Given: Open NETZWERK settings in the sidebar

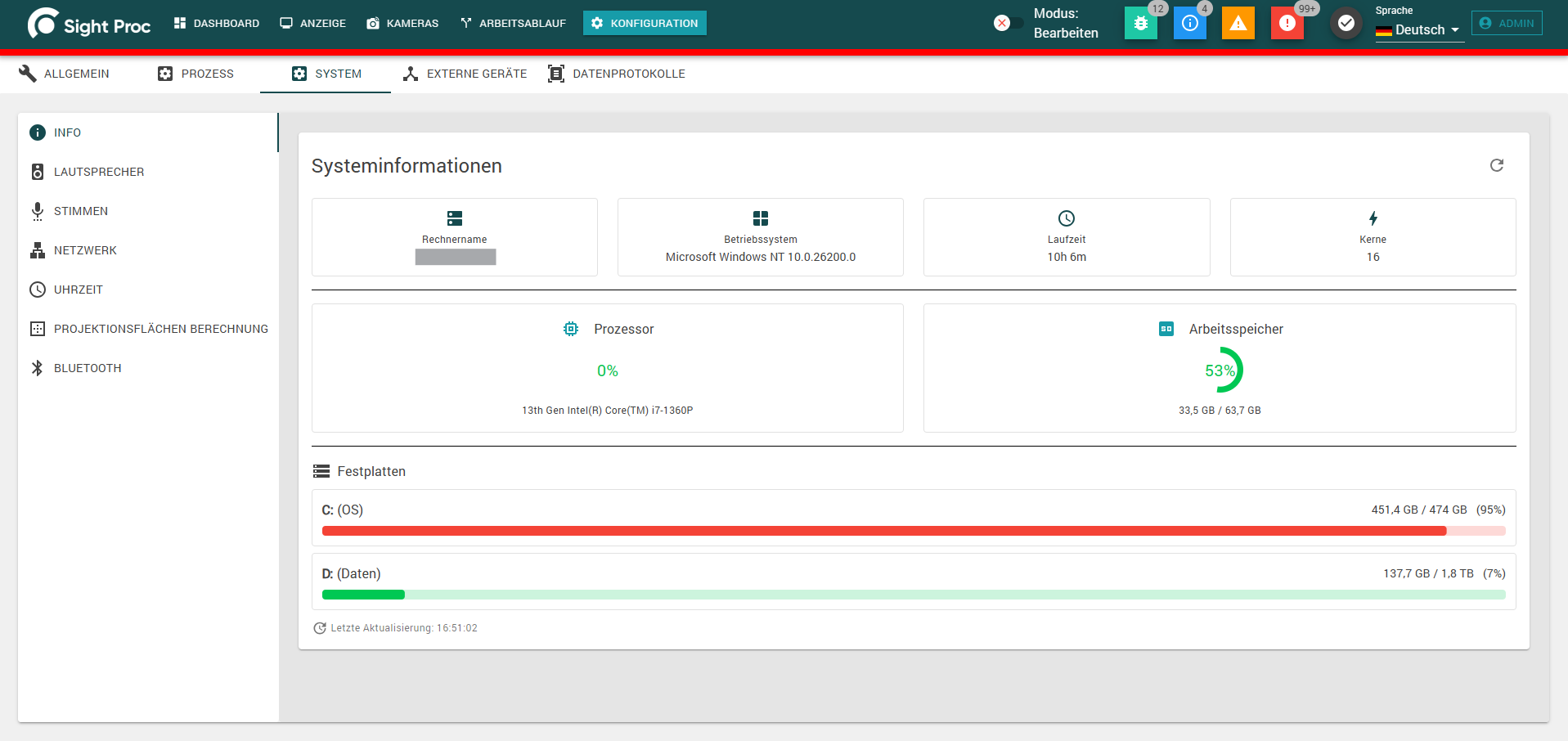Looking at the screenshot, I should 148,250.
